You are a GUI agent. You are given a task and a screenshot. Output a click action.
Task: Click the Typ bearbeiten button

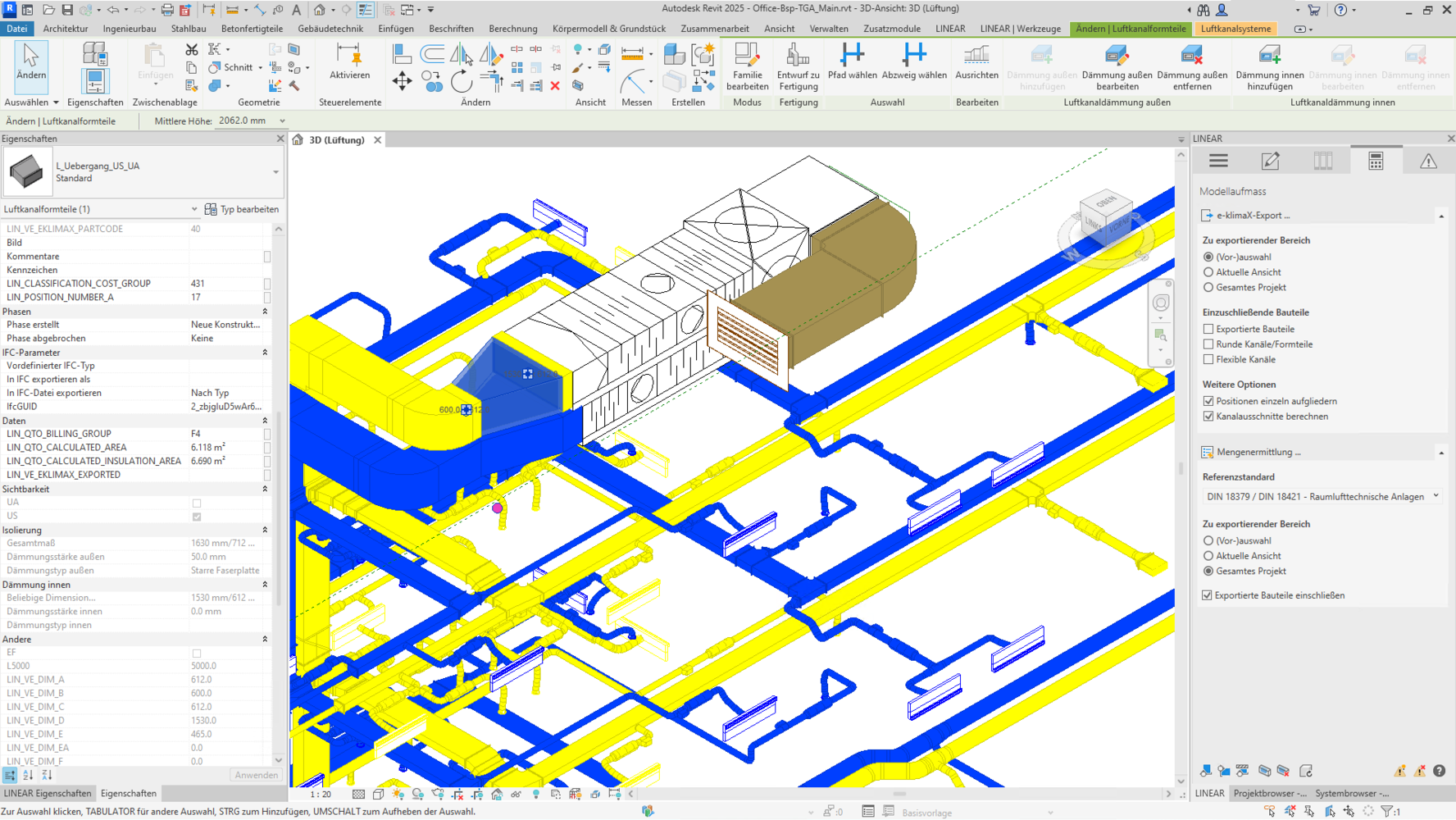point(242,209)
